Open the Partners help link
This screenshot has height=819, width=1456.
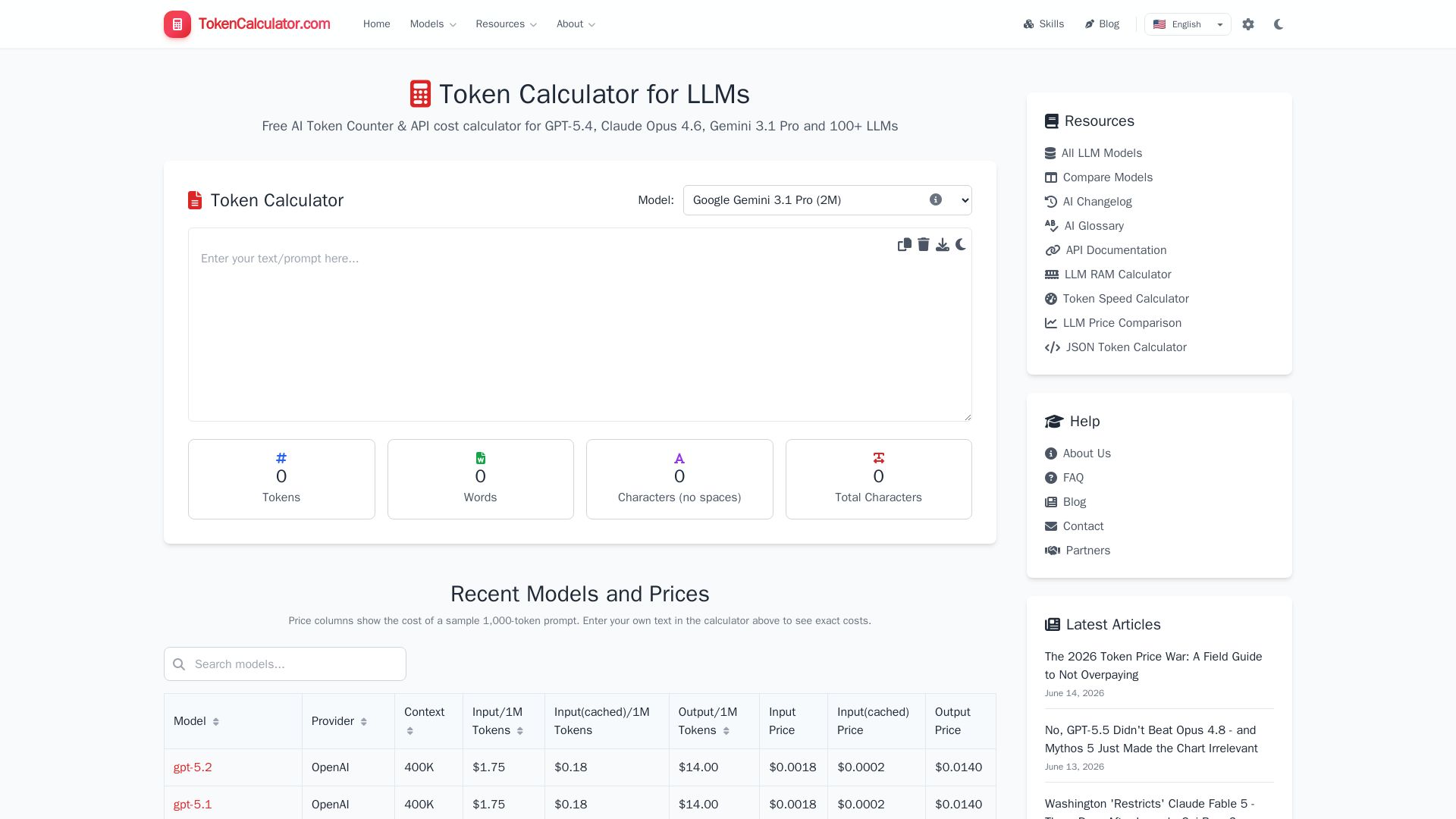tap(1088, 551)
